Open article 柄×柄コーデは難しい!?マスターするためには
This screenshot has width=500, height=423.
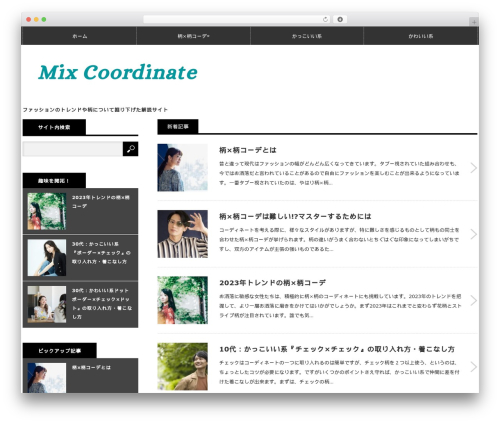click(295, 216)
